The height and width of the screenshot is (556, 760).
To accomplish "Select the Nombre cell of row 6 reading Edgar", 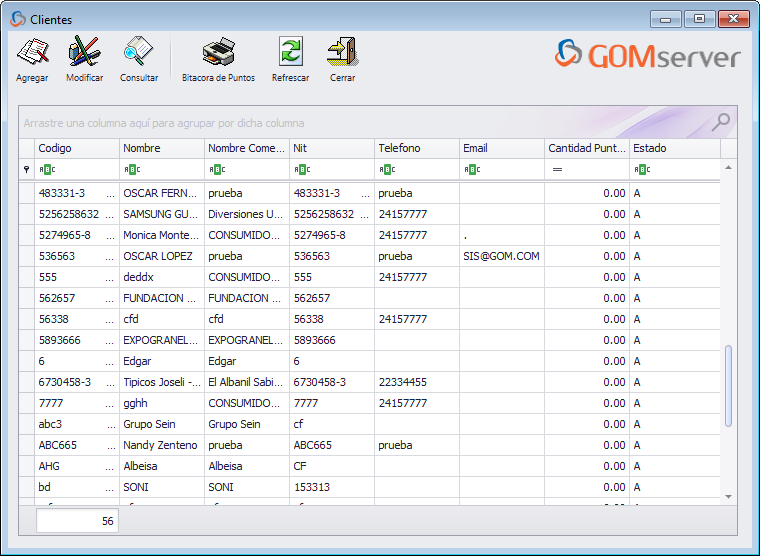I will [162, 362].
